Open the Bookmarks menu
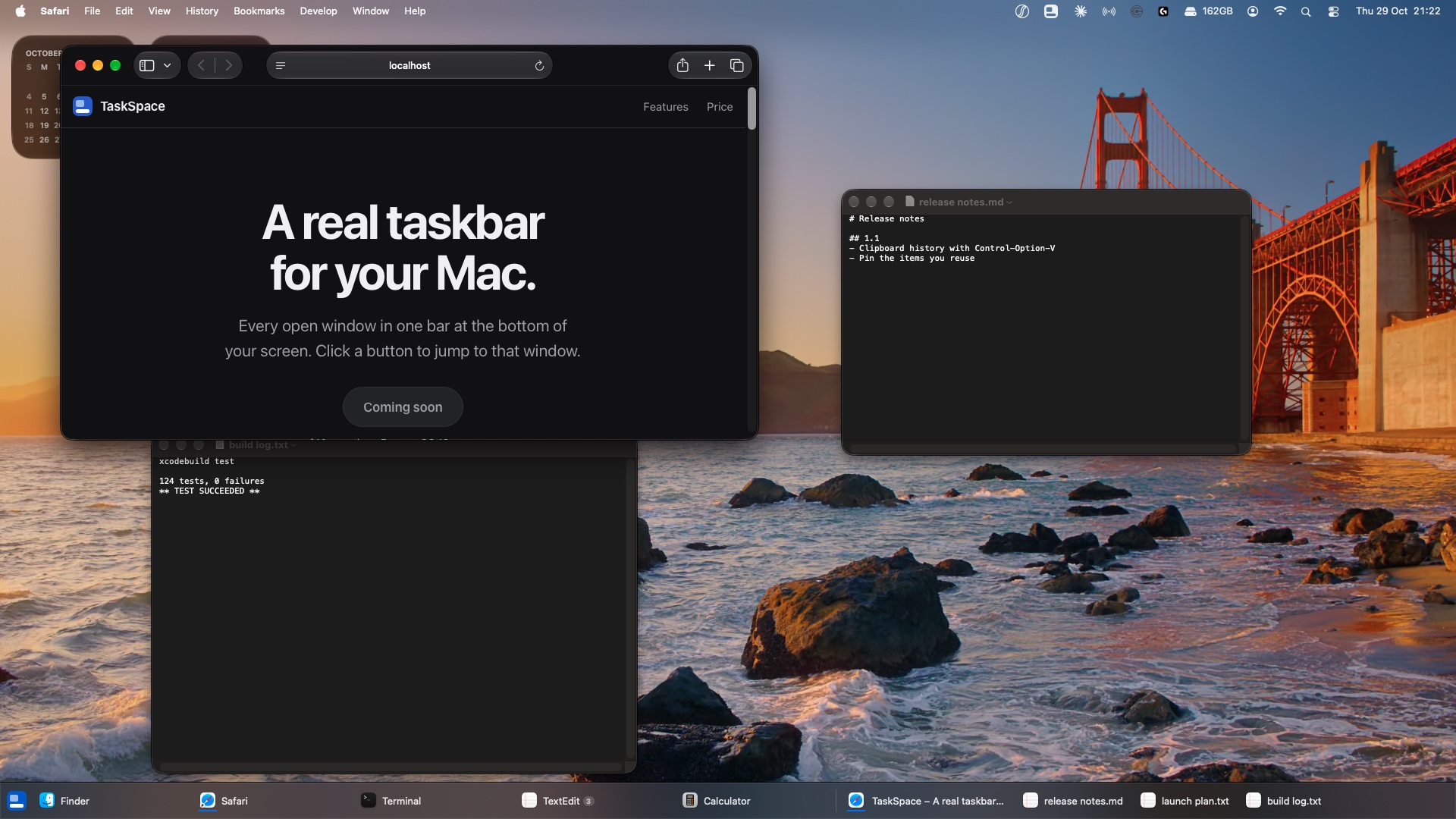 coord(259,11)
